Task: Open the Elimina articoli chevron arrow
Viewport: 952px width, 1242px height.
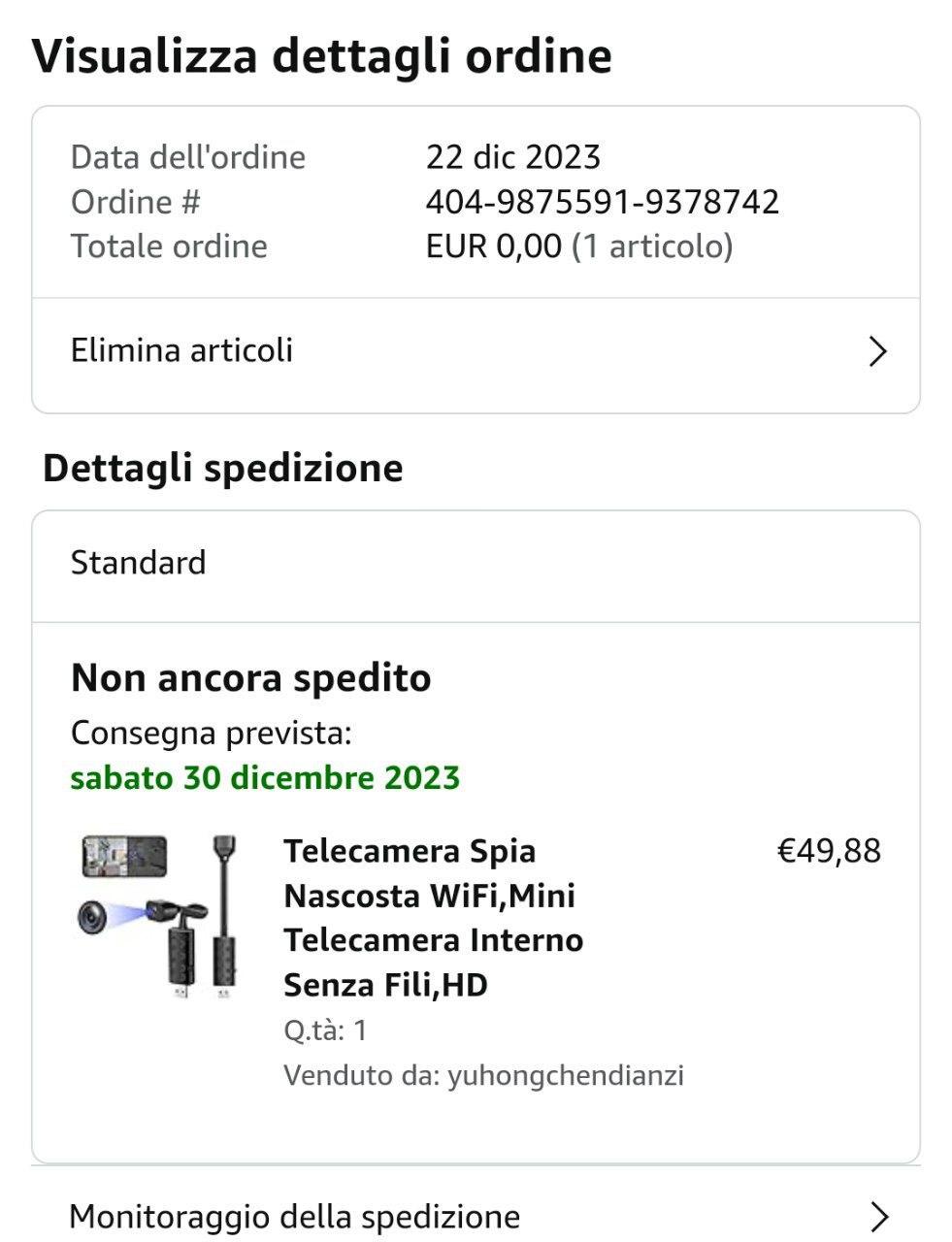Action: tap(877, 351)
